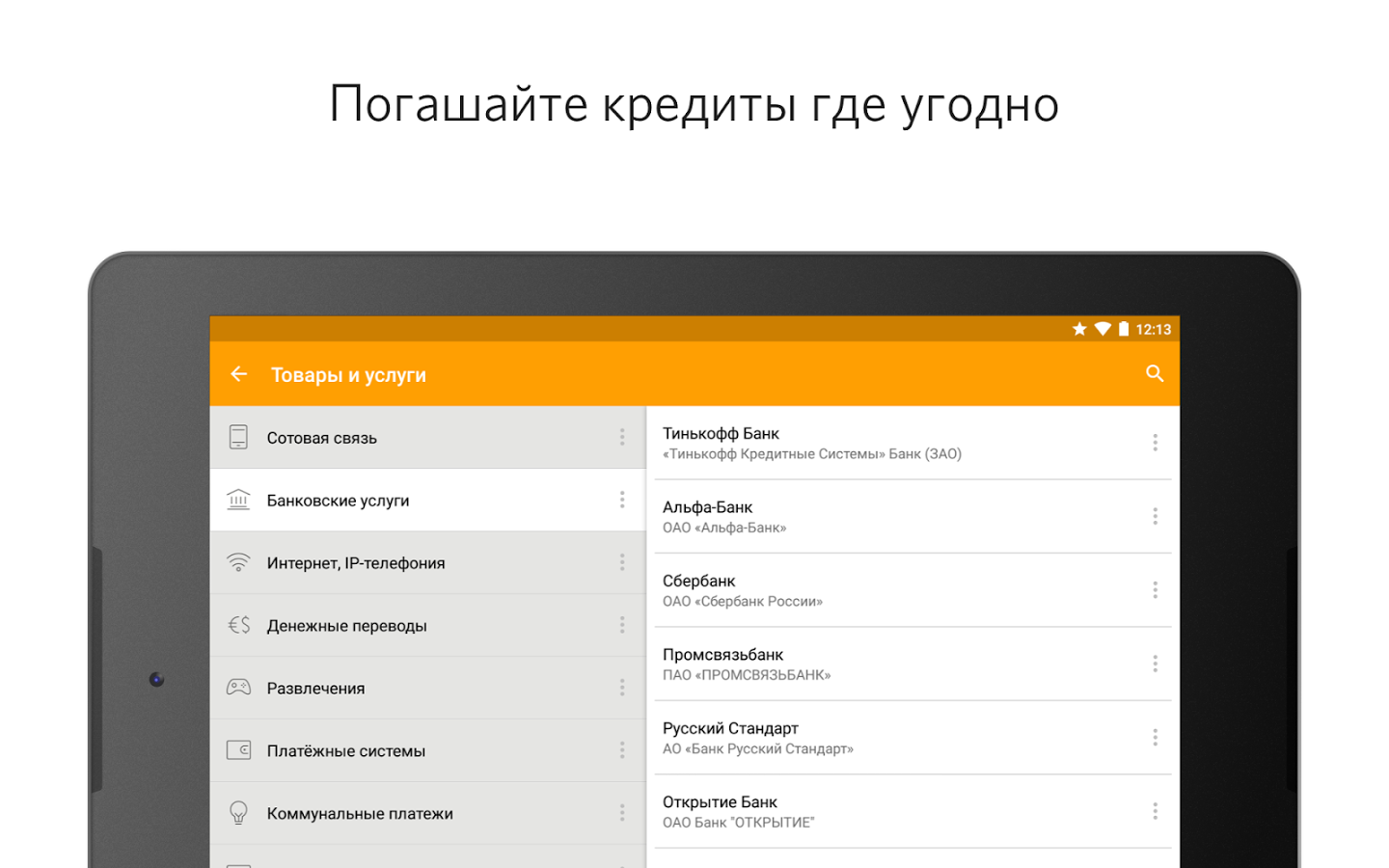
Task: Choose Открытие Банк from the list
Action: 912,811
